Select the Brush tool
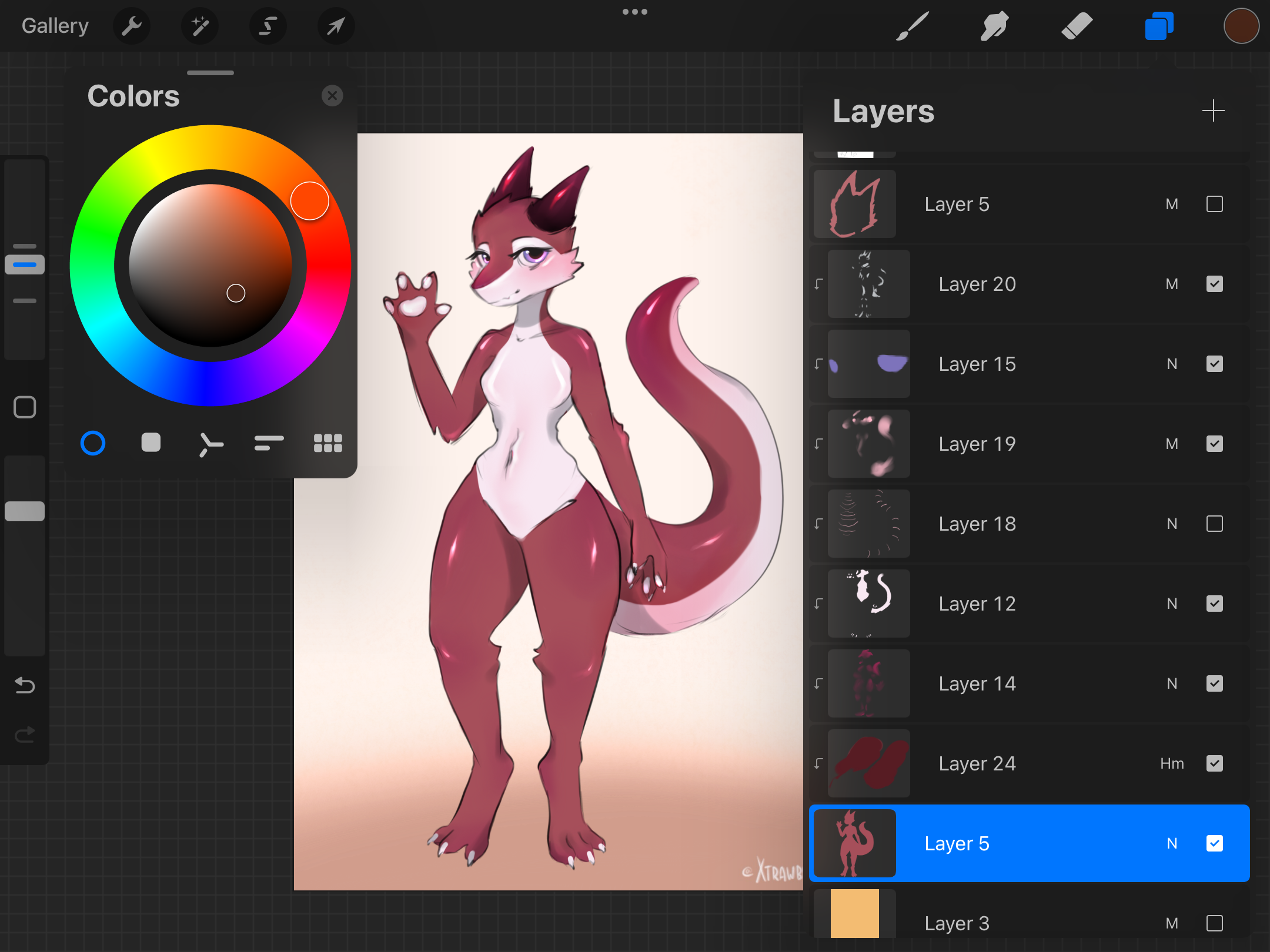 913,26
